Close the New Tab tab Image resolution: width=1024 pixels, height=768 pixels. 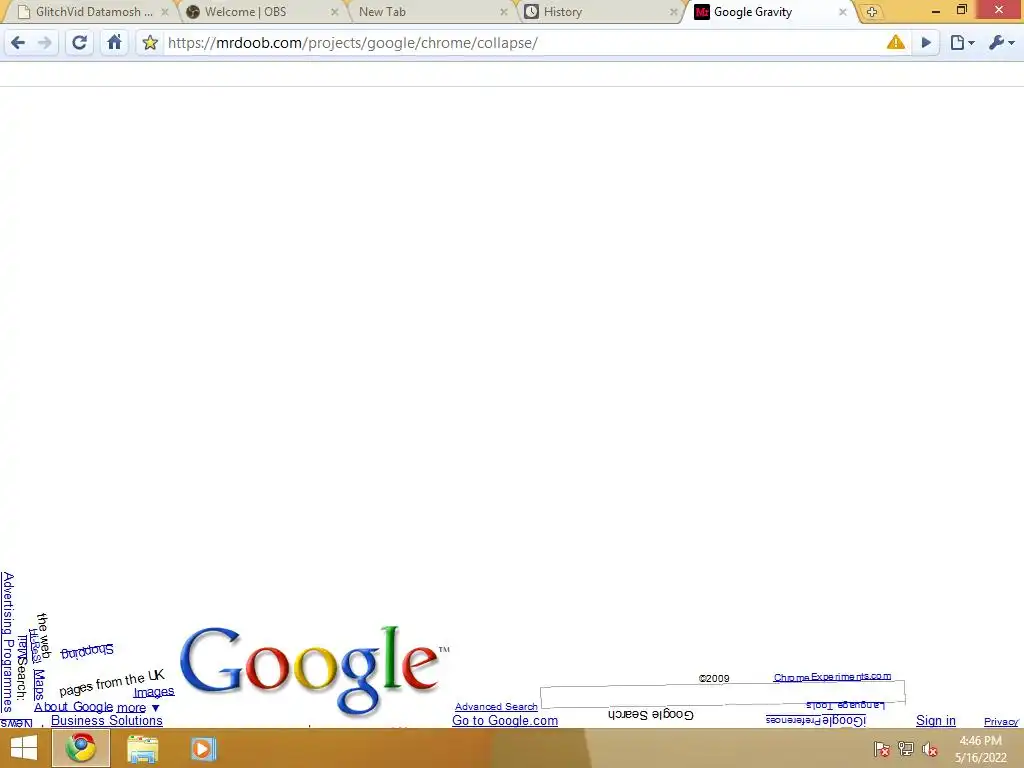pos(504,12)
